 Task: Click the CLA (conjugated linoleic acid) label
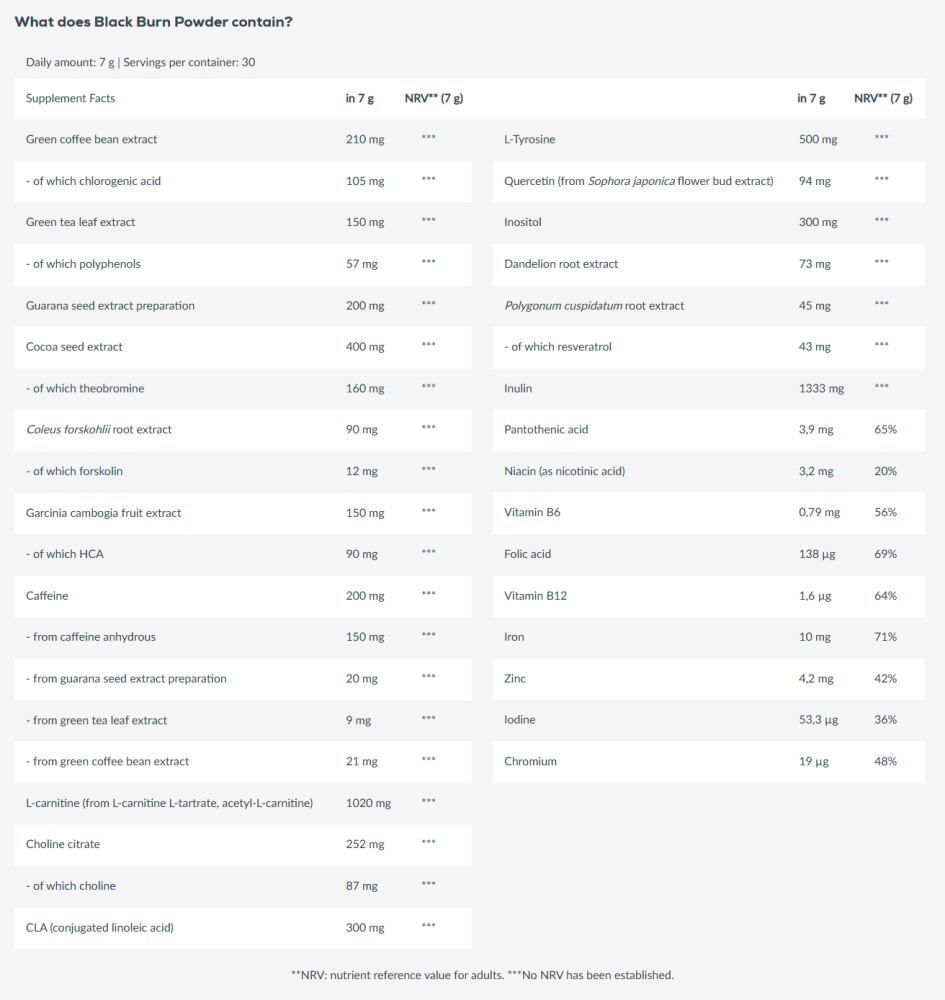(99, 927)
